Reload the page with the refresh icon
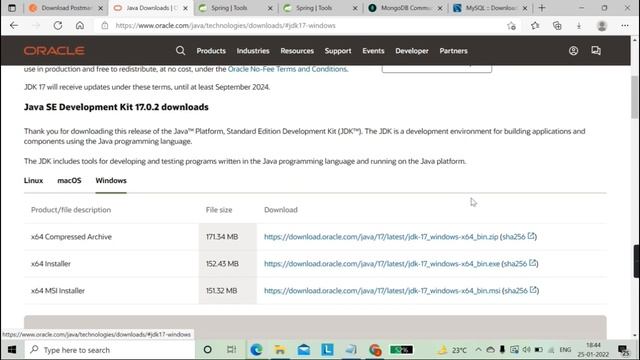Image resolution: width=640 pixels, height=360 pixels. click(x=58, y=25)
